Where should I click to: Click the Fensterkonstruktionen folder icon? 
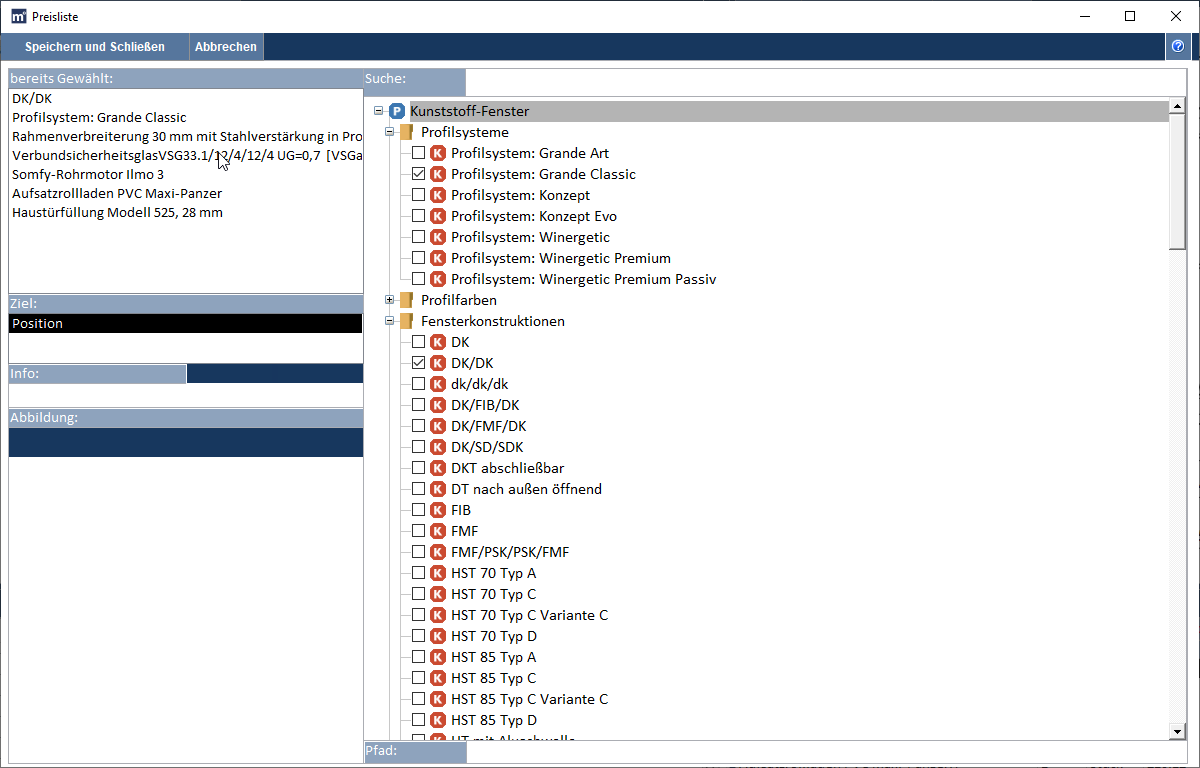(407, 322)
